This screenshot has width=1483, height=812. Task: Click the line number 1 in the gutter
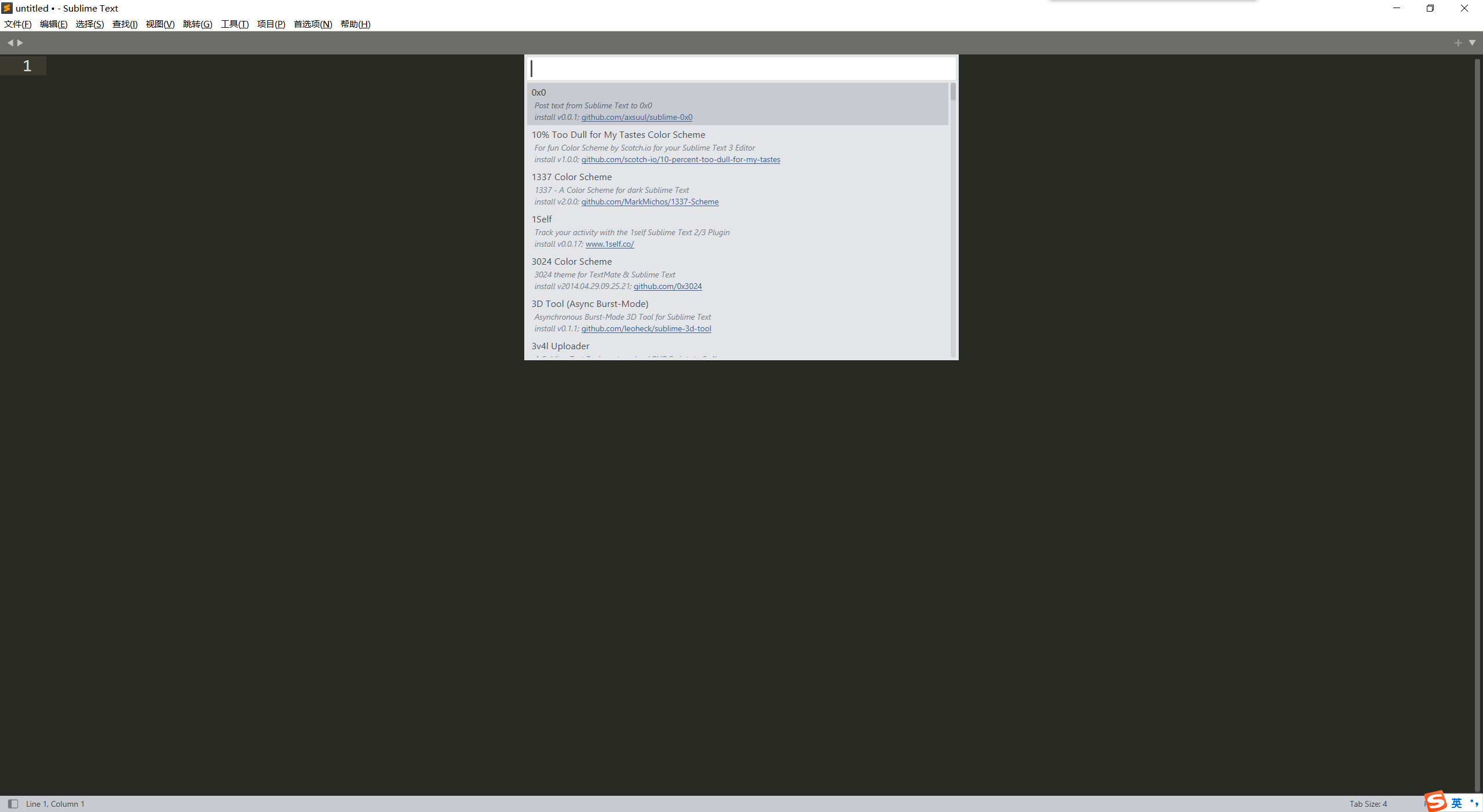[x=26, y=65]
